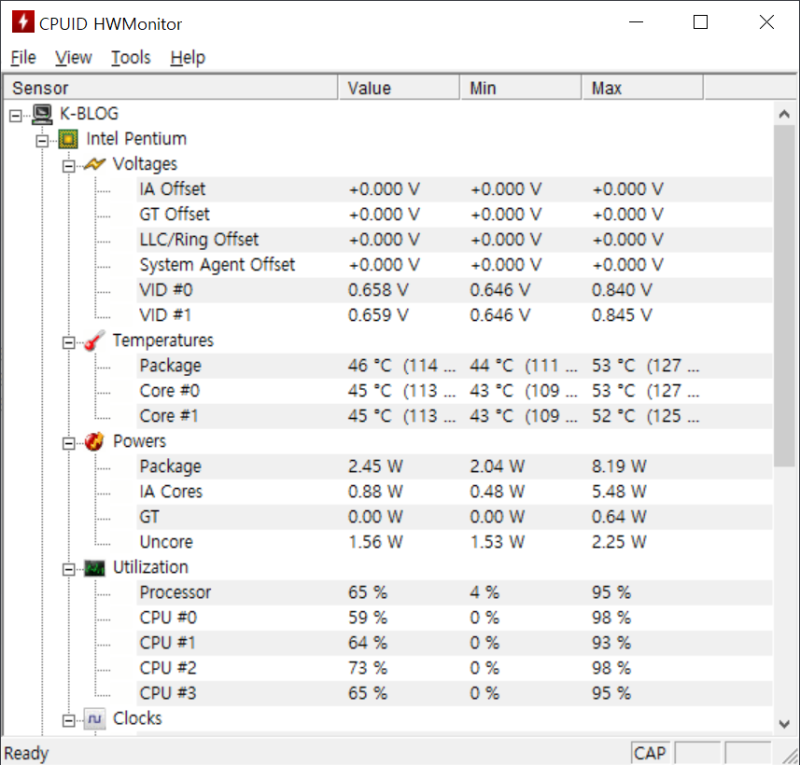This screenshot has height=765, width=800.
Task: Collapse the K-BLOG tree node
Action: pos(14,114)
